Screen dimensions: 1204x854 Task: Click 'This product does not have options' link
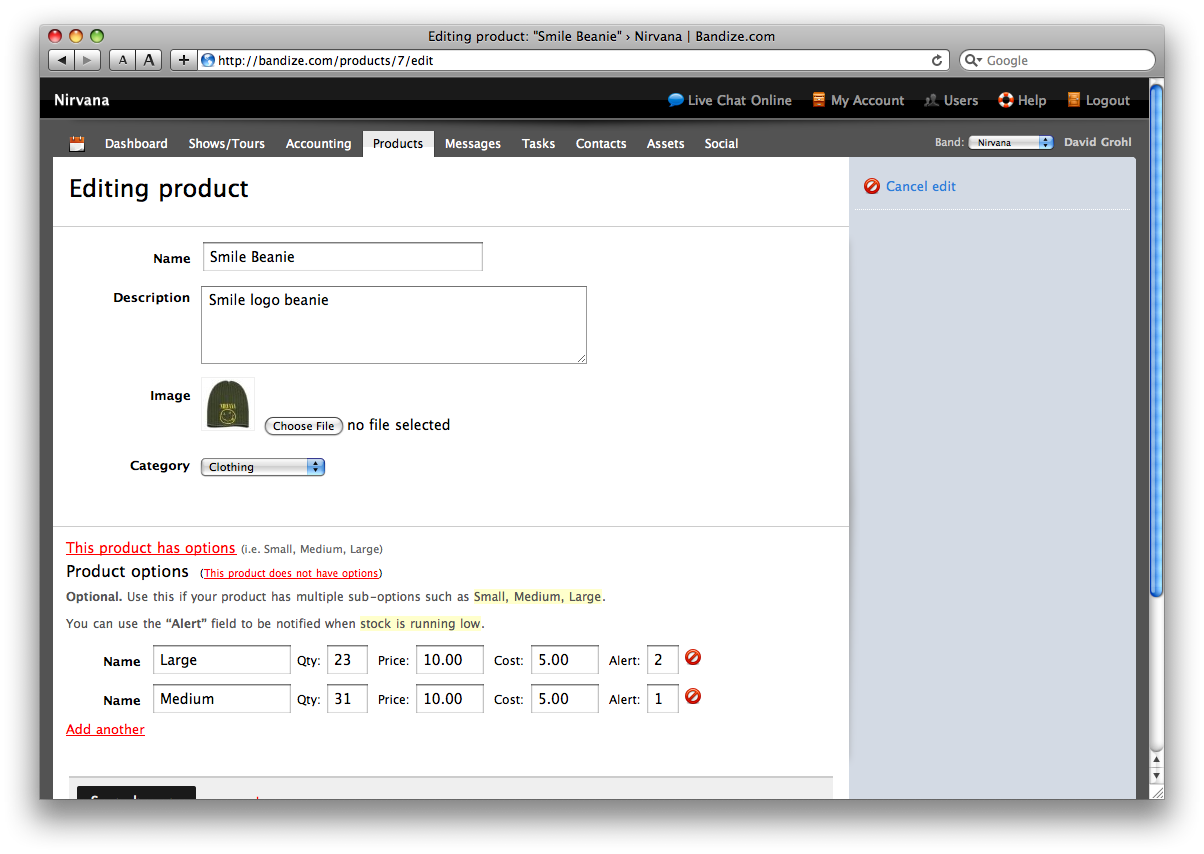(x=291, y=573)
